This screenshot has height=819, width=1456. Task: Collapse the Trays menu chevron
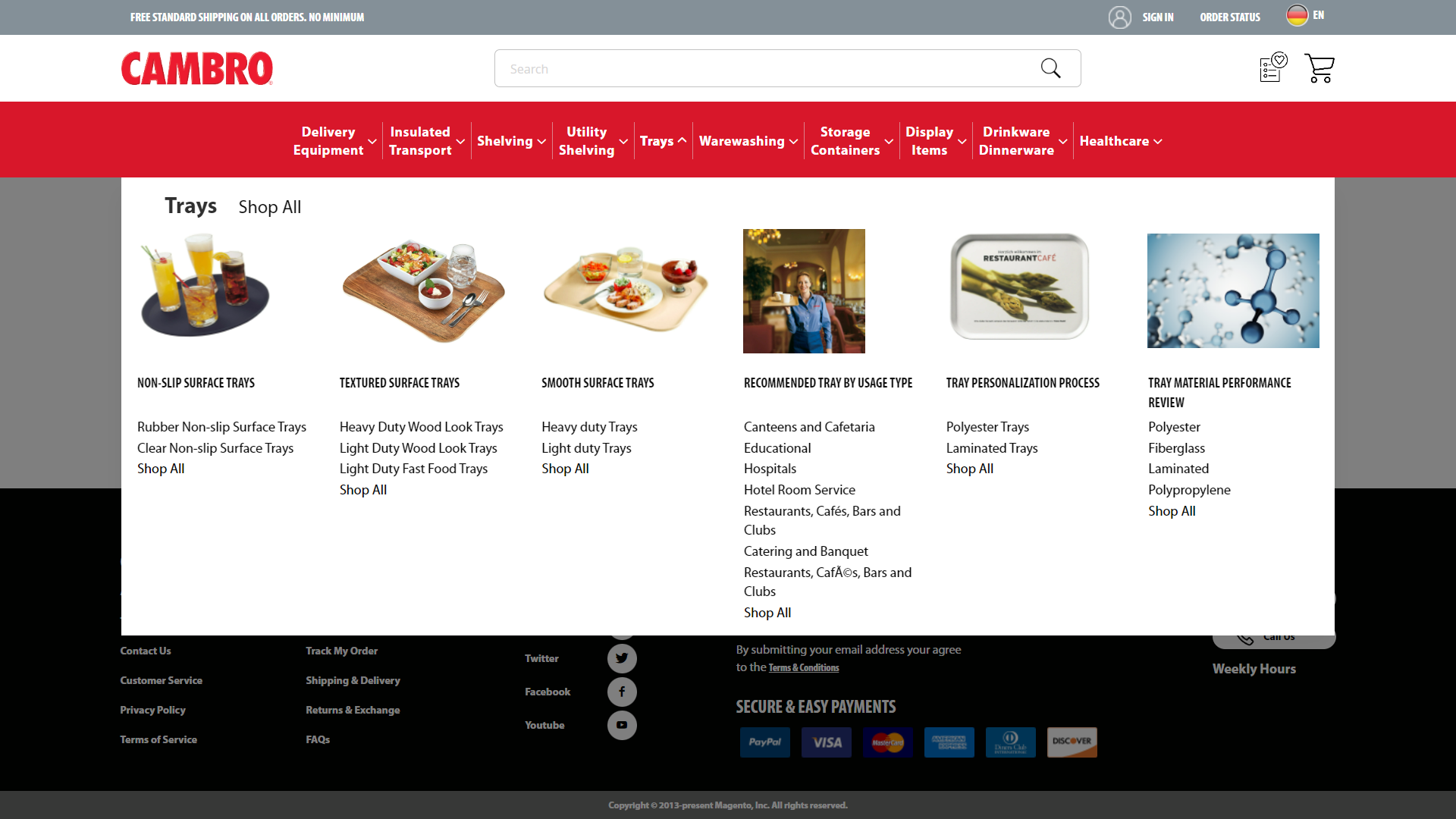[x=682, y=140]
